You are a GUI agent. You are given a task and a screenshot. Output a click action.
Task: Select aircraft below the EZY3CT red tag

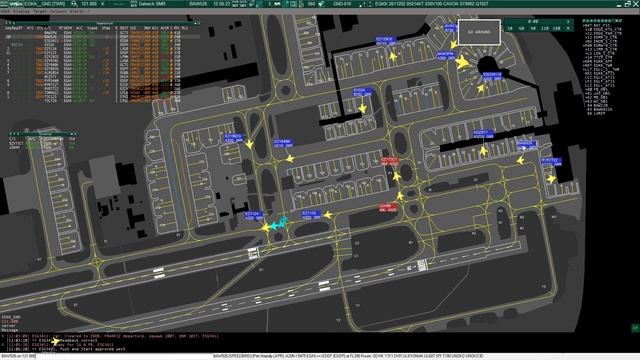(x=396, y=176)
